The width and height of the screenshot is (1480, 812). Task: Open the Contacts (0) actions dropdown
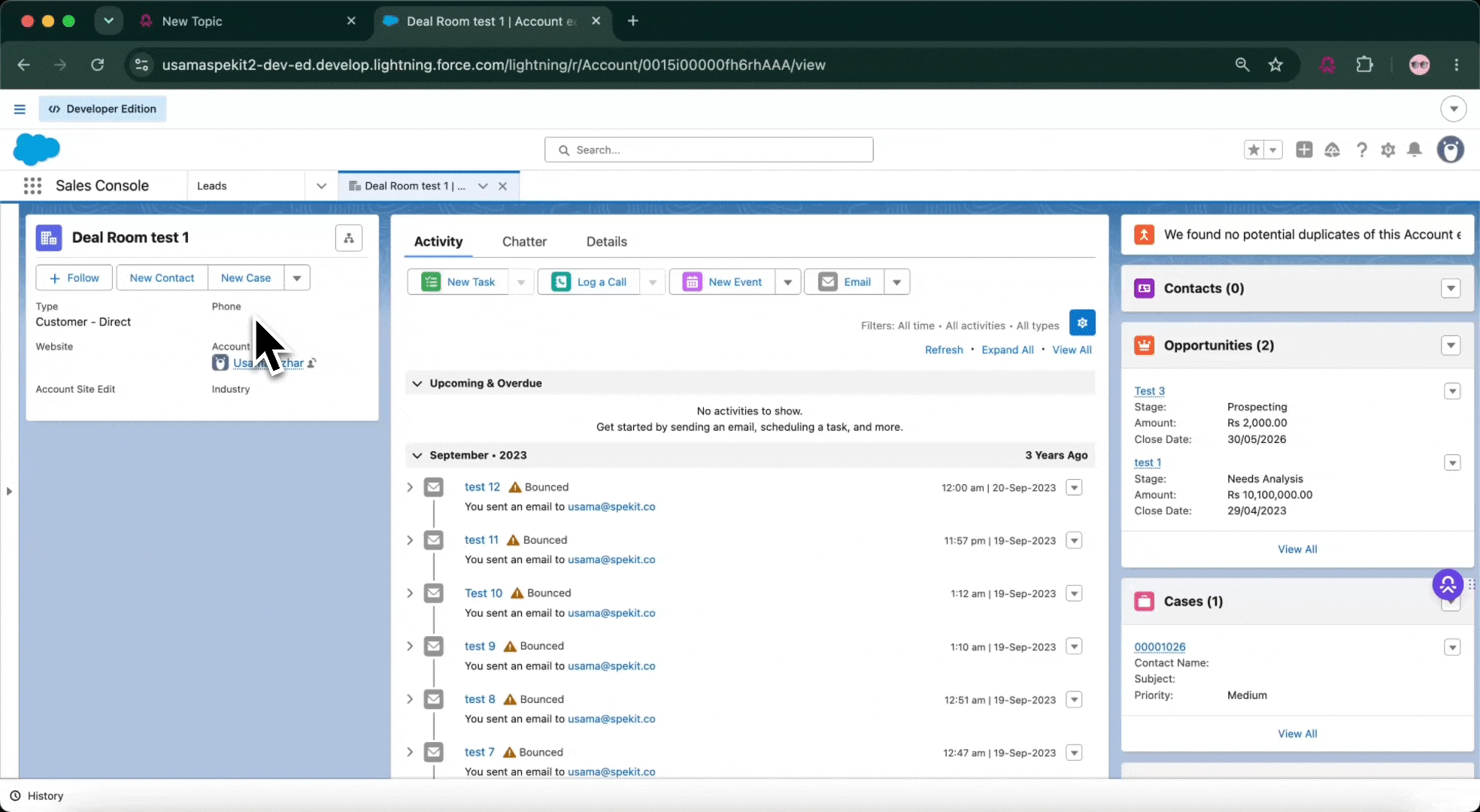(1451, 289)
